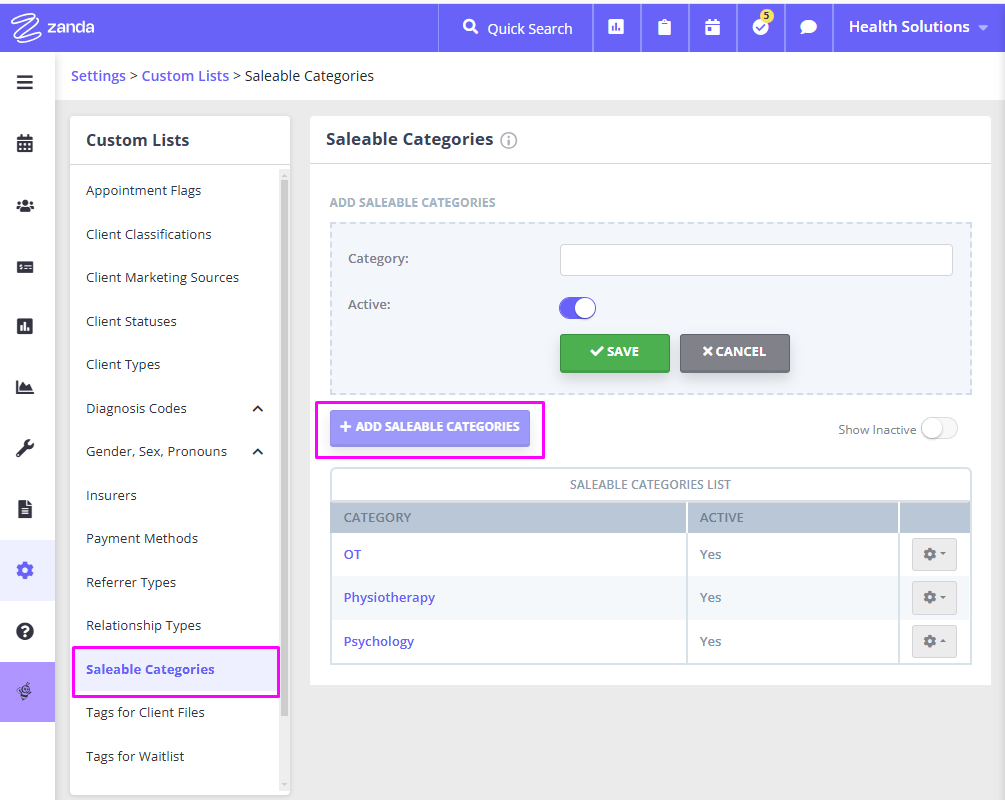Screen dimensions: 1005x800
Task: Open the clipboard icon in the top bar
Action: [664, 27]
